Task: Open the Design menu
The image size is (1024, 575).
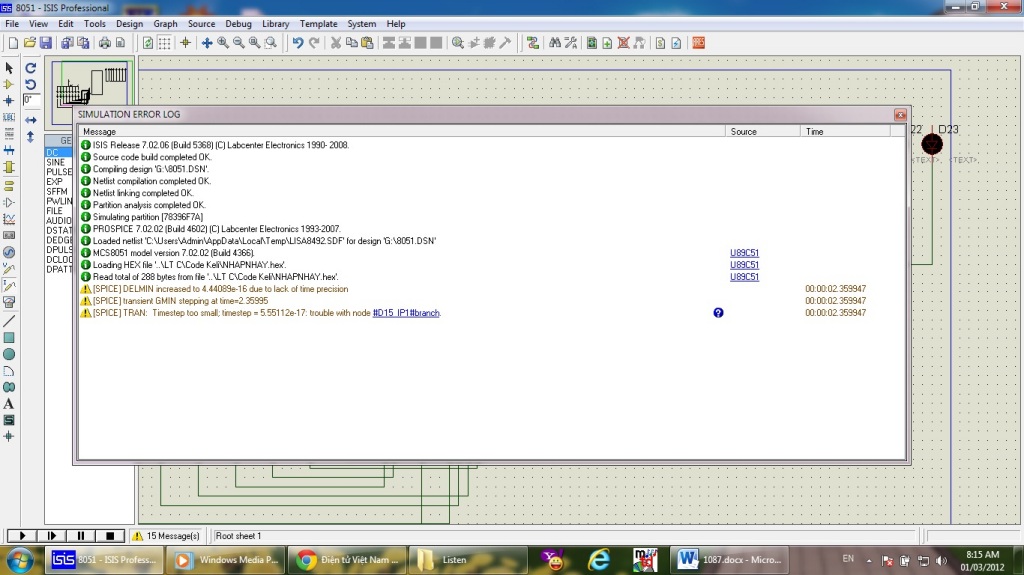Action: coord(129,24)
